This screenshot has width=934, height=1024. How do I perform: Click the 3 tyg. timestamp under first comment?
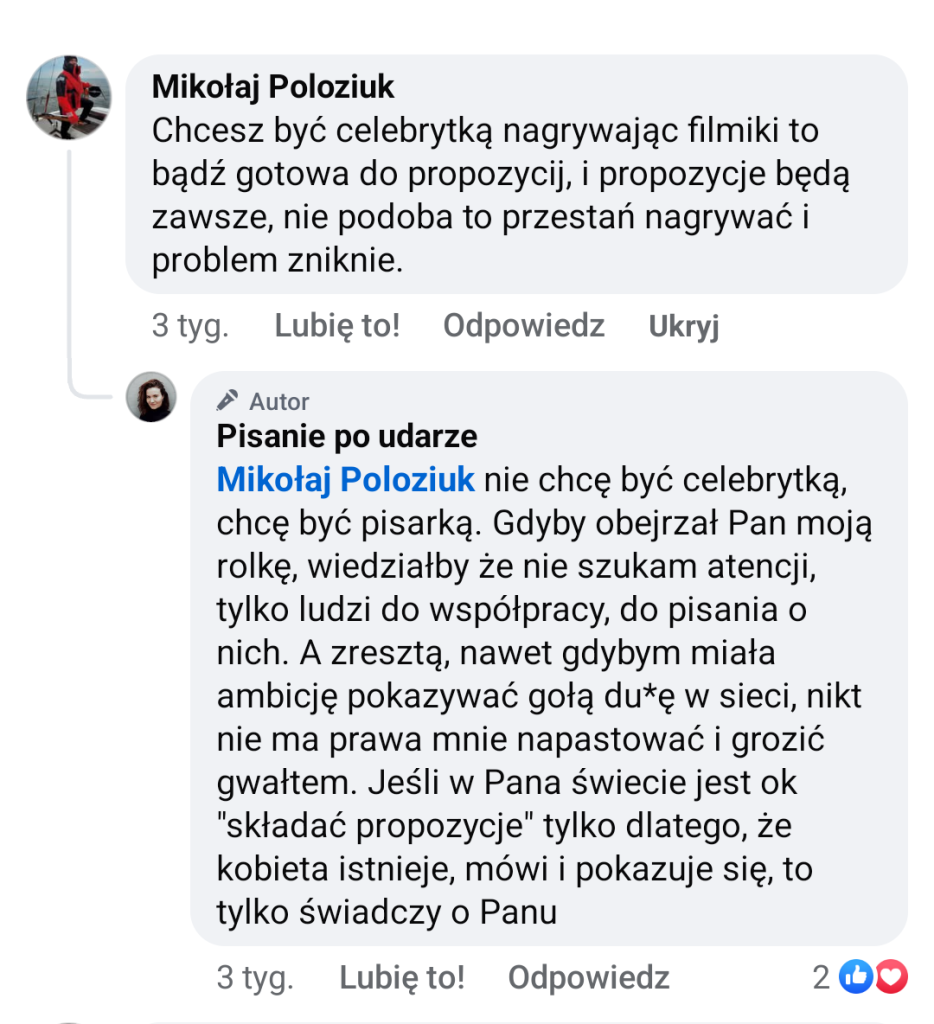coord(190,326)
